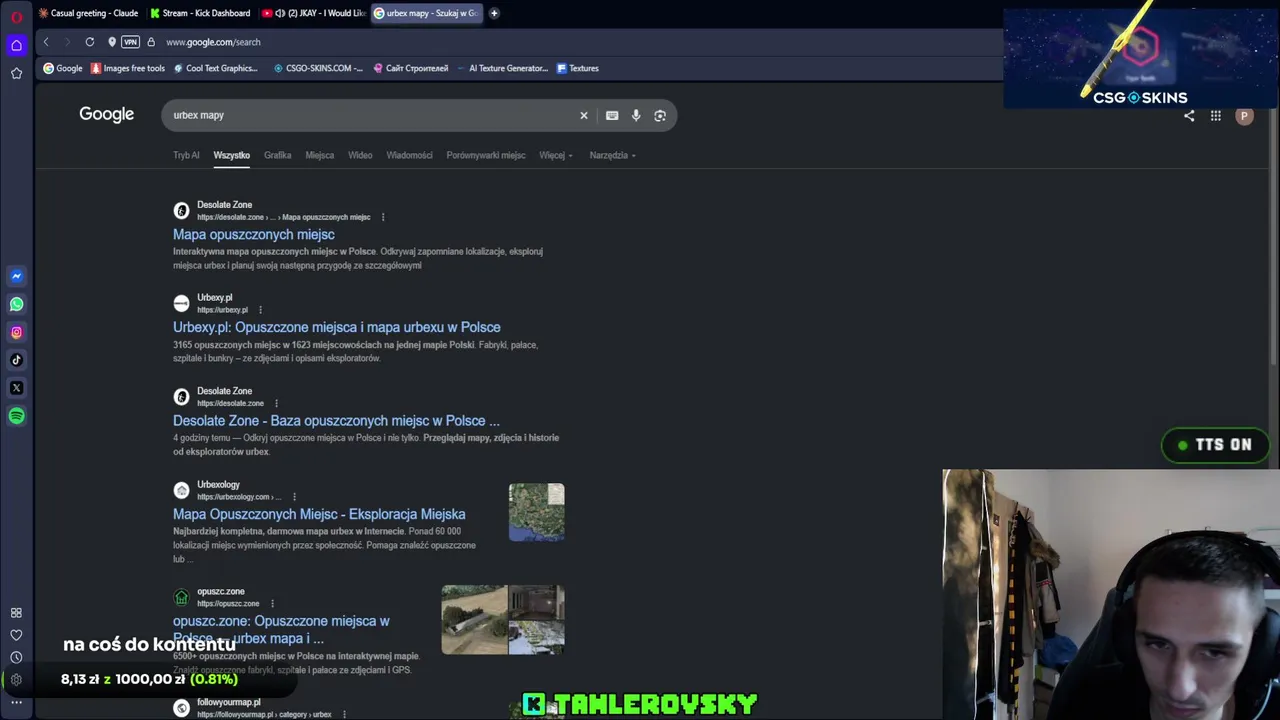Open the Google account avatar
1280x720 pixels.
click(x=1244, y=116)
